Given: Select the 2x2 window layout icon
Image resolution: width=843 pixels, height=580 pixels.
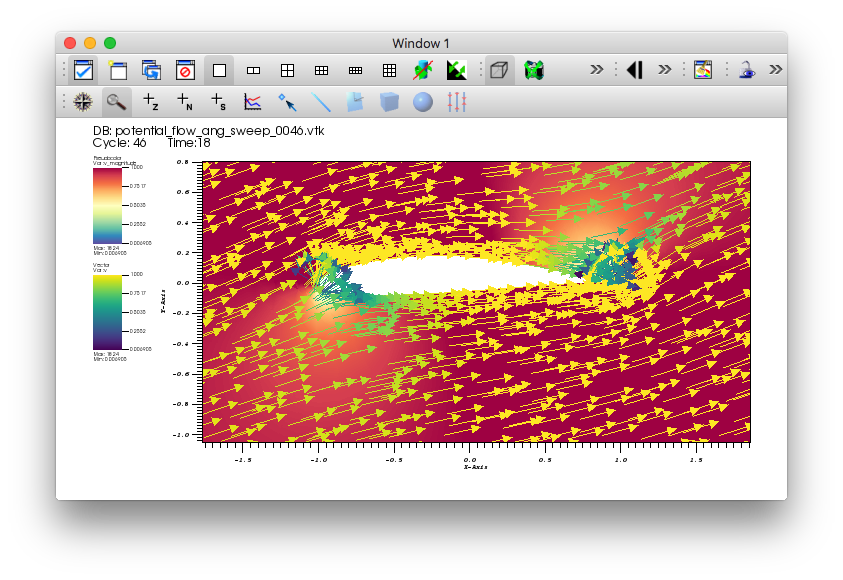Looking at the screenshot, I should [288, 70].
